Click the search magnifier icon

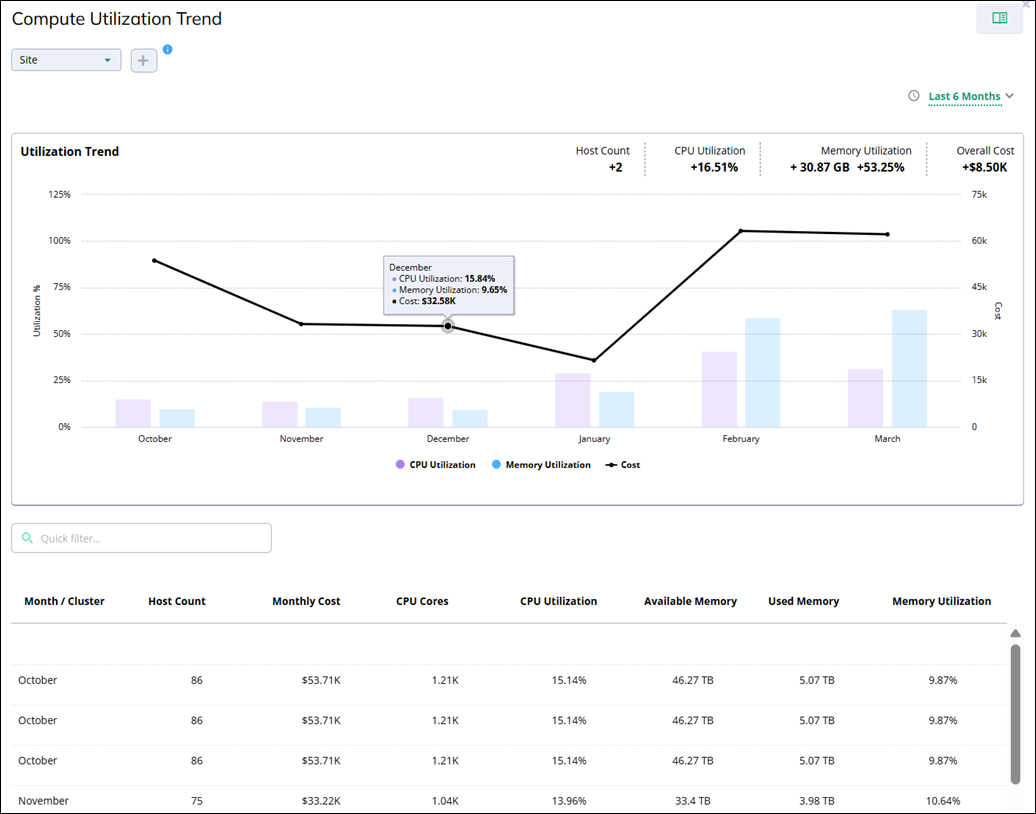click(x=27, y=538)
